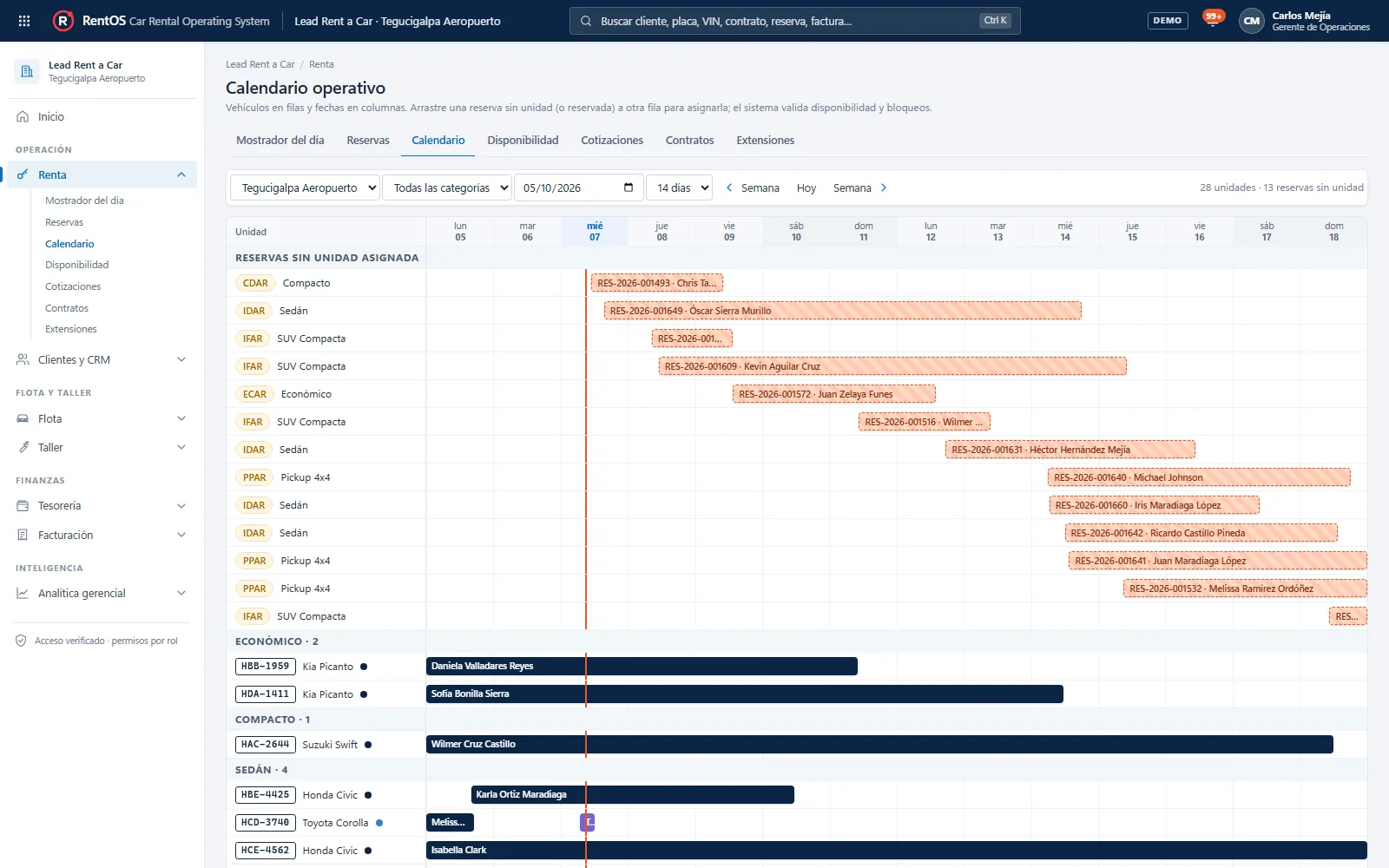Go to previous week arrow
The image size is (1389, 868).
729,187
